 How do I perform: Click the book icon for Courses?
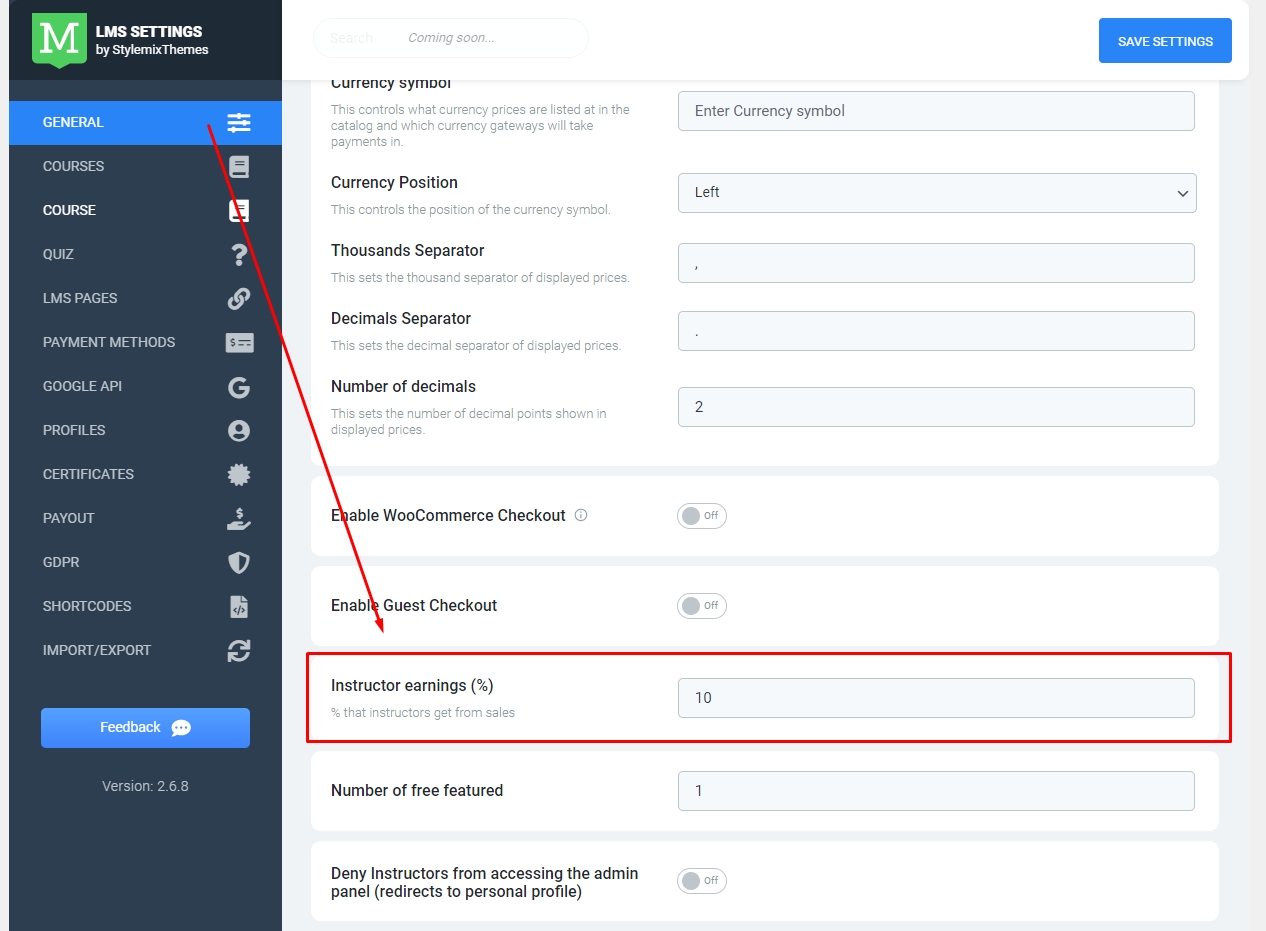point(238,167)
